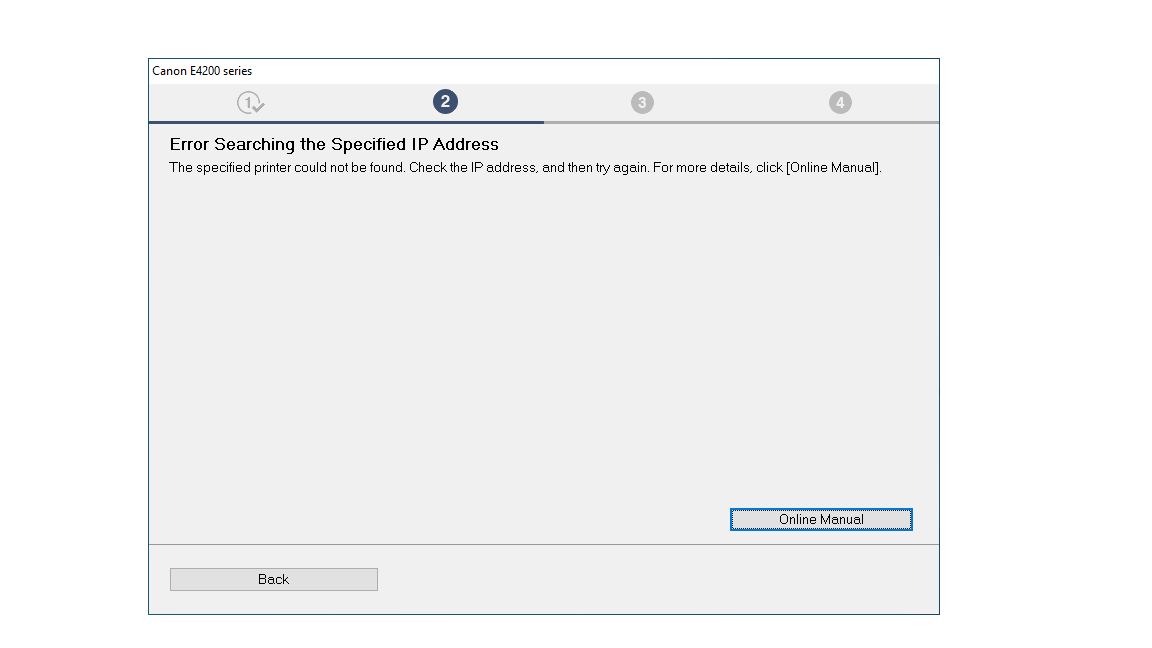
Task: Click the Canon E4200 series window title
Action: point(202,71)
